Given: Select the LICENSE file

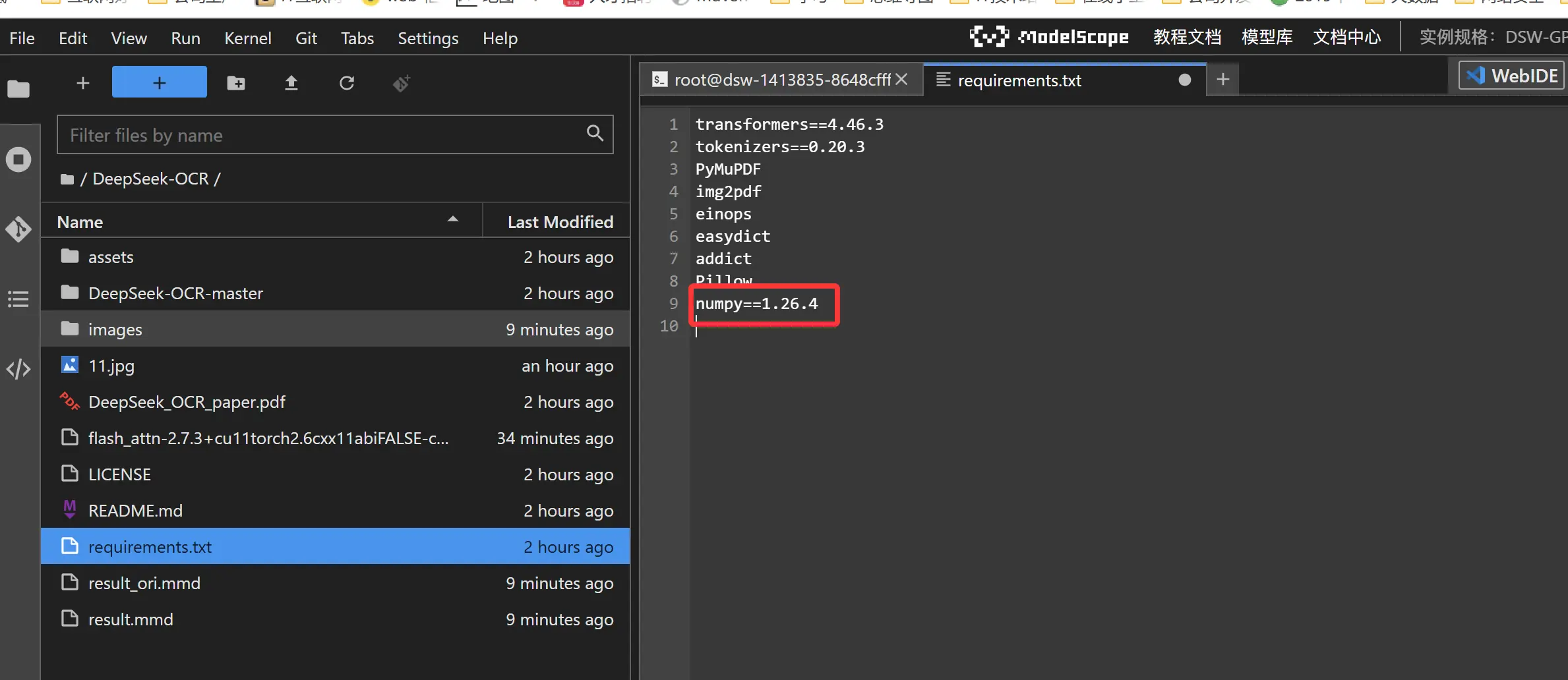Looking at the screenshot, I should pos(336,474).
